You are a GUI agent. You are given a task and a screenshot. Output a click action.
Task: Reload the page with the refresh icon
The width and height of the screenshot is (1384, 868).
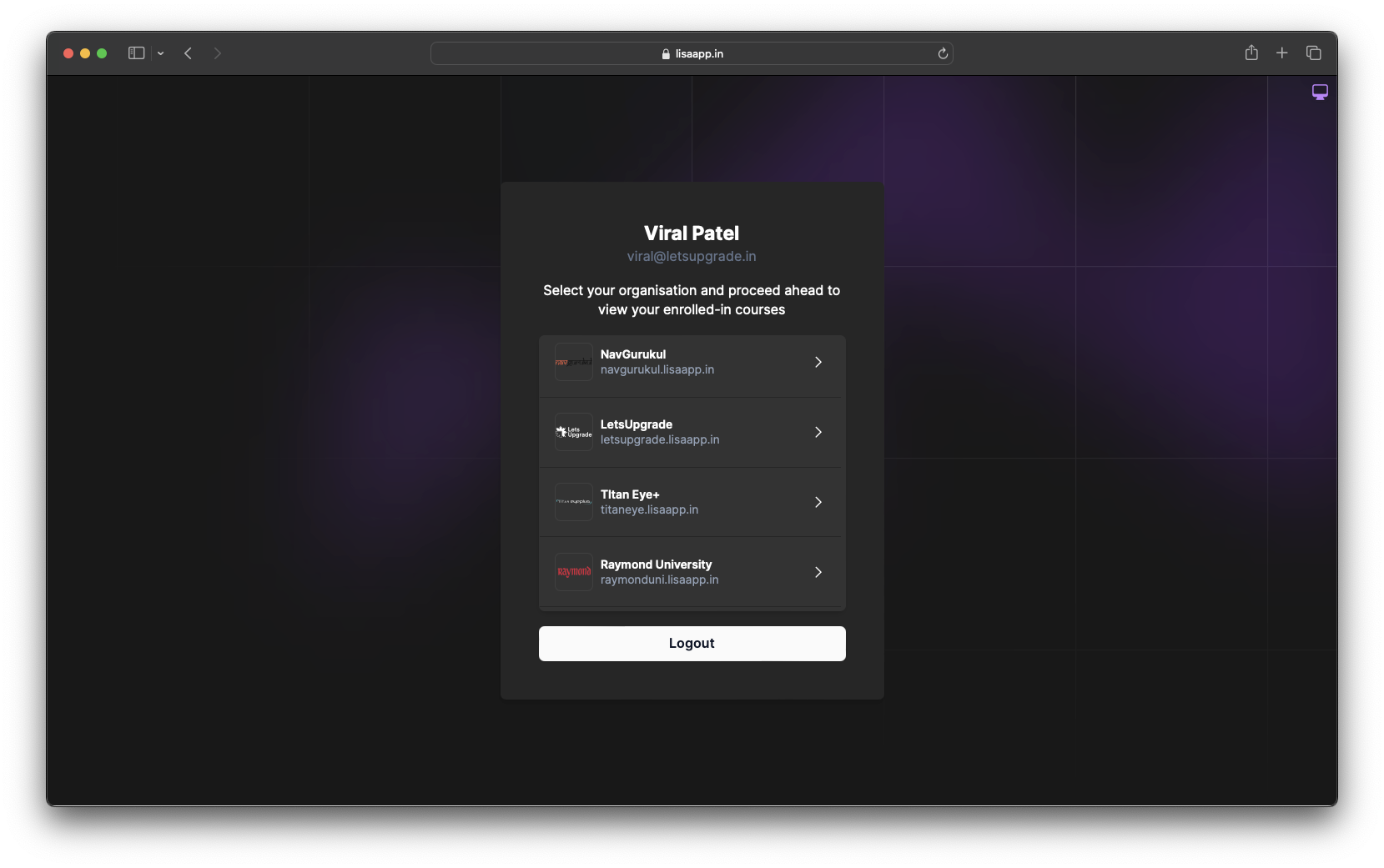coord(943,53)
